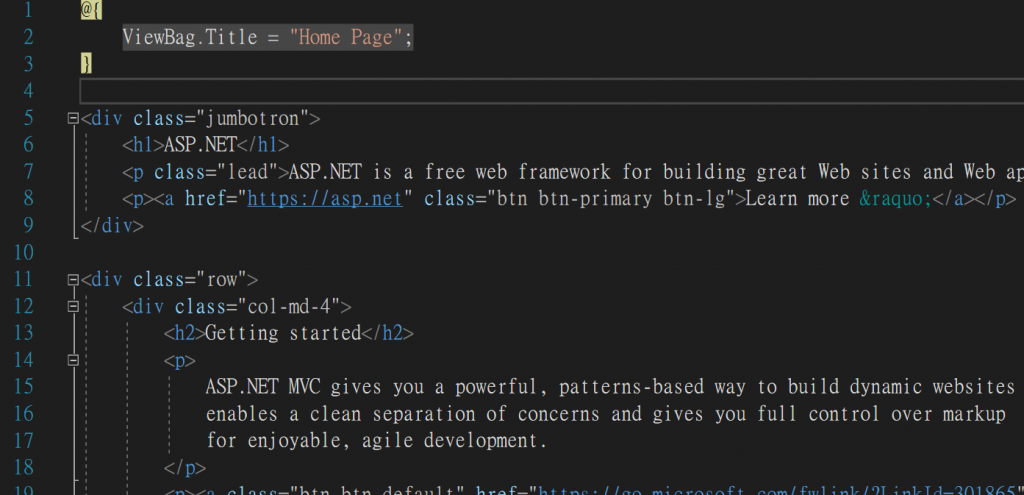The width and height of the screenshot is (1024, 495).
Task: Click line number 10 in the gutter
Action: point(24,253)
